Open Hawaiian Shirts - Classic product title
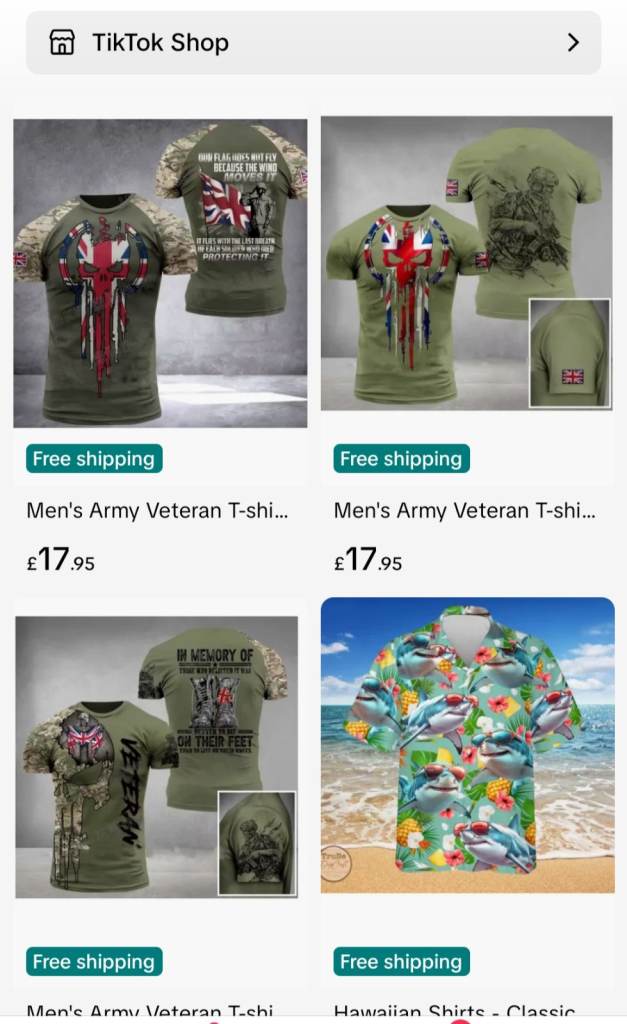Image resolution: width=627 pixels, height=1024 pixels. point(454,1013)
